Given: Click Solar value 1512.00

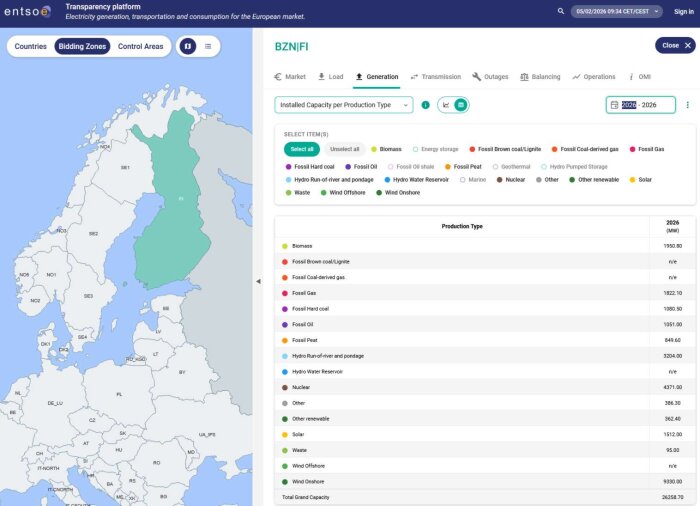Looking at the screenshot, I should [672, 435].
